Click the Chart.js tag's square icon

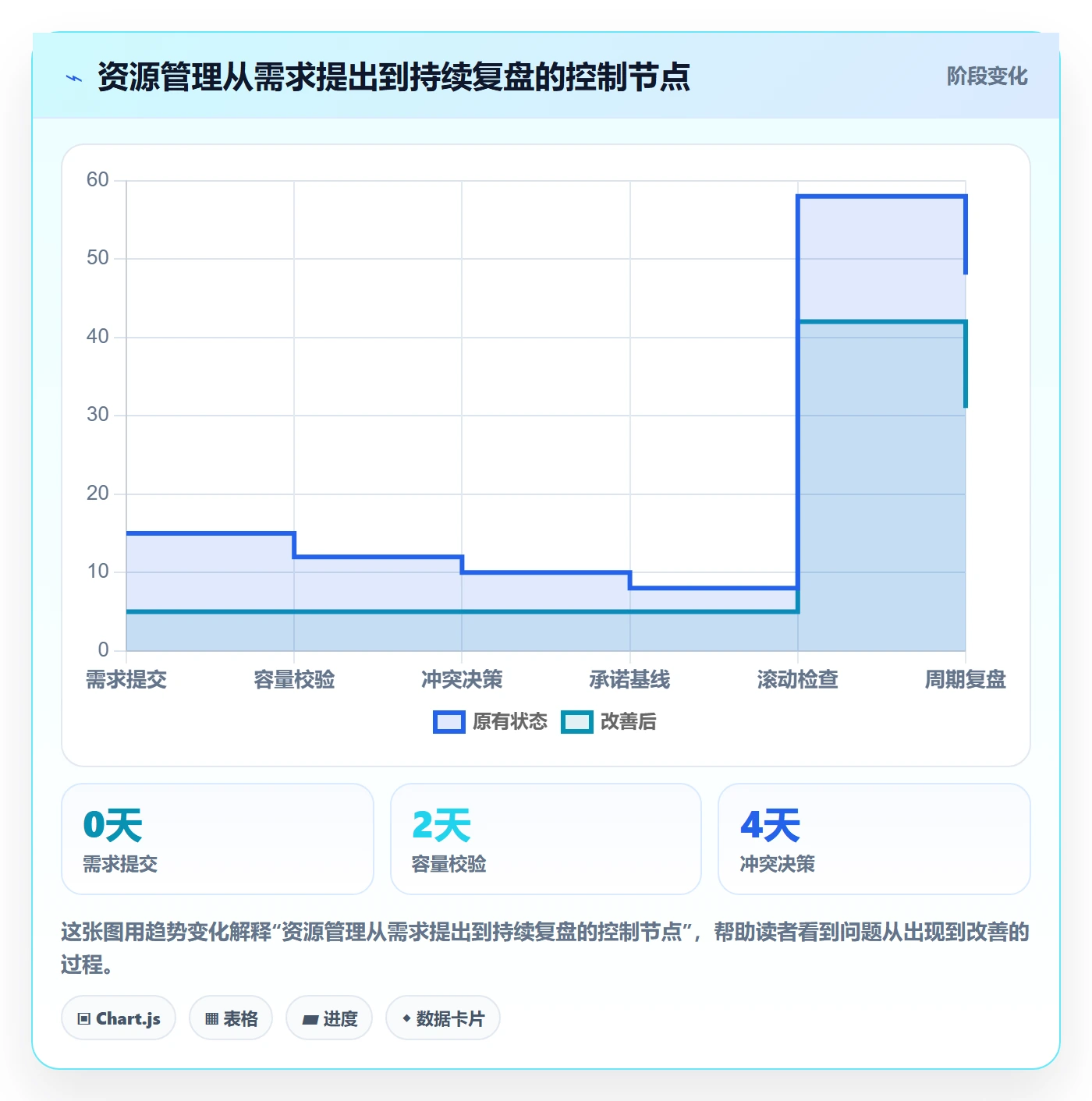coord(84,1019)
